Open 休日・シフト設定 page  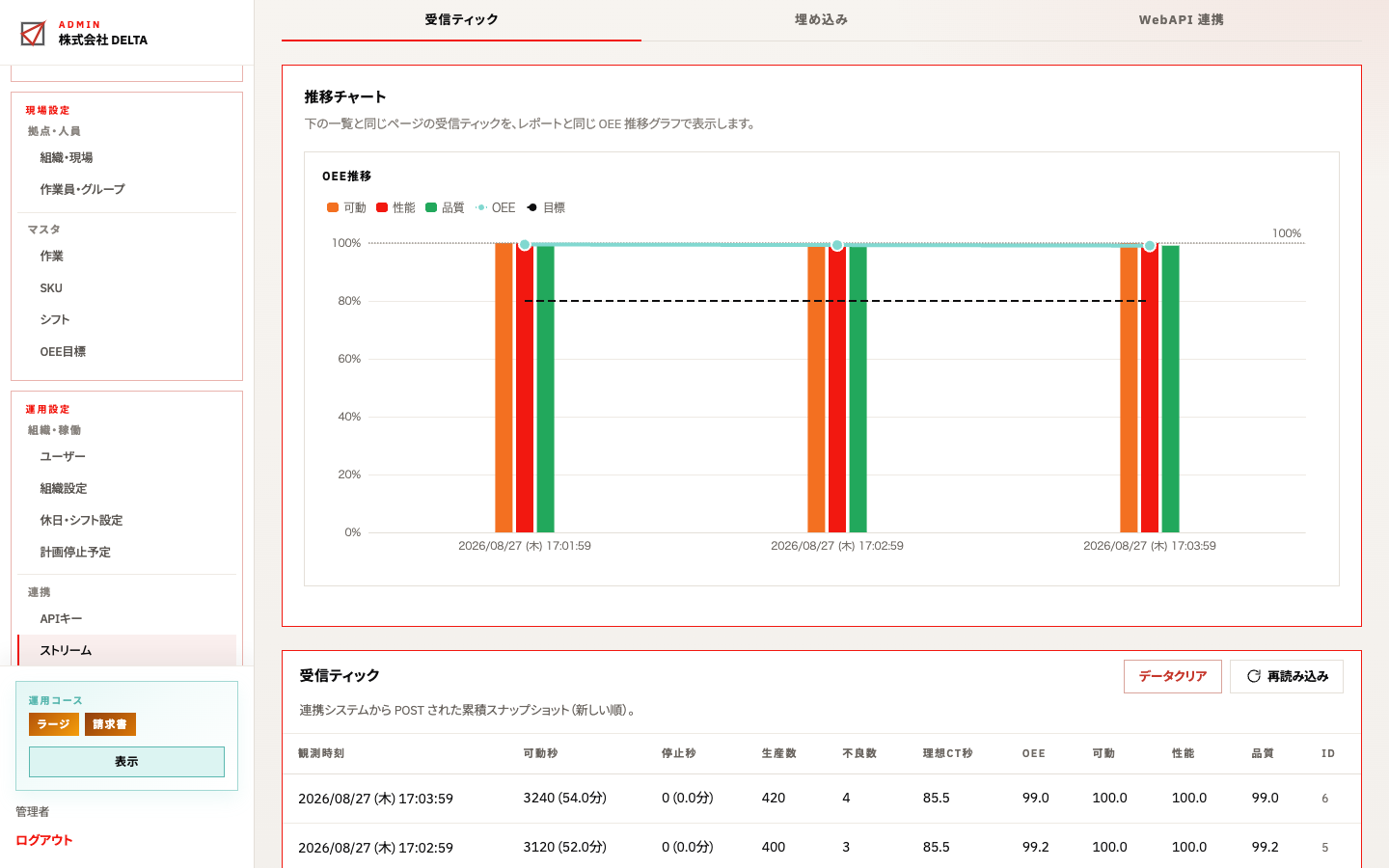point(126,520)
